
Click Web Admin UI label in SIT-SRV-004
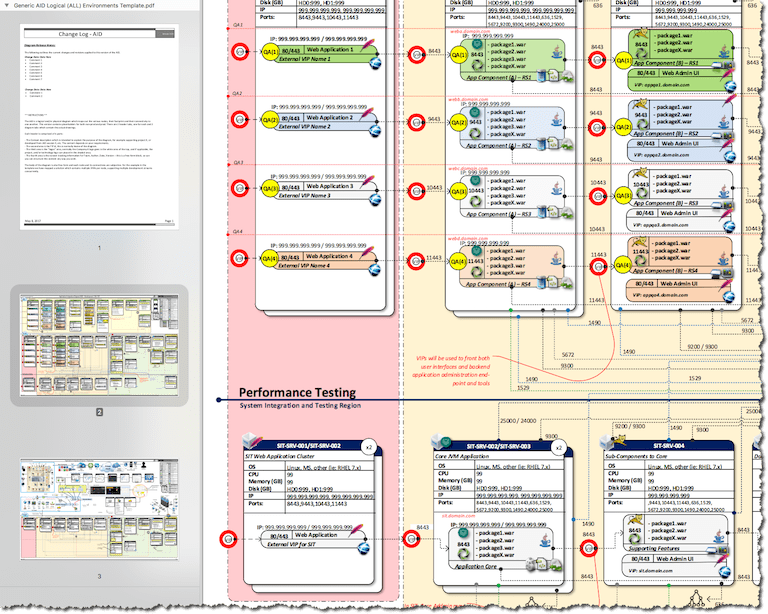674,559
